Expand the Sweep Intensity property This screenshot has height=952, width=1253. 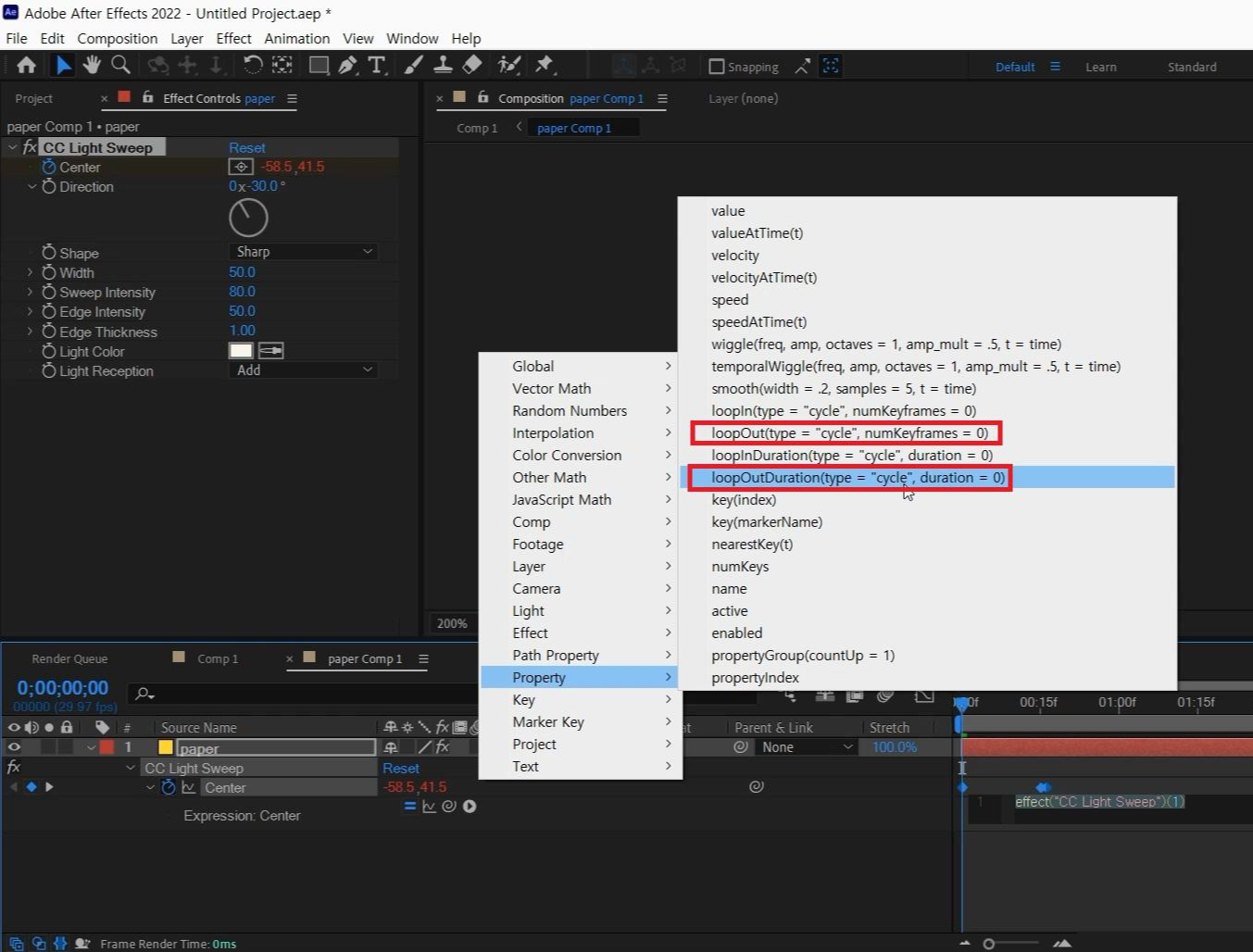coord(31,292)
